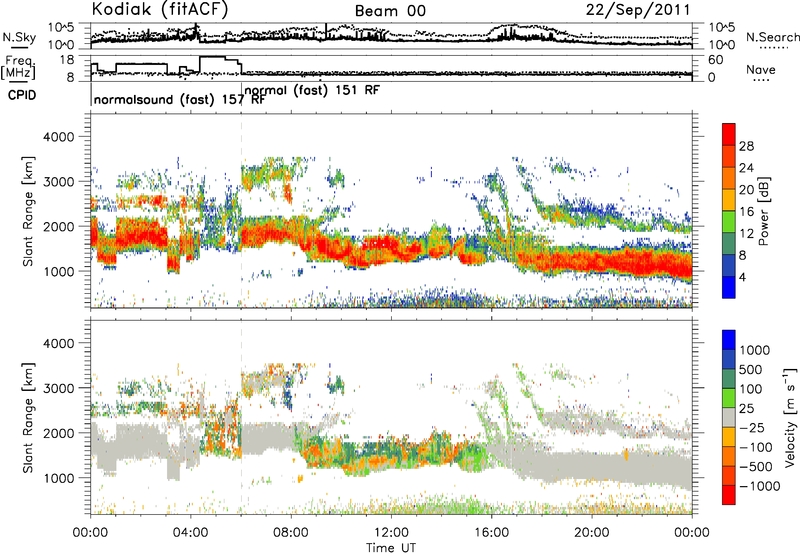Click the "-500" label on Velocity colorbar
This screenshot has width=800, height=554.
pos(755,467)
